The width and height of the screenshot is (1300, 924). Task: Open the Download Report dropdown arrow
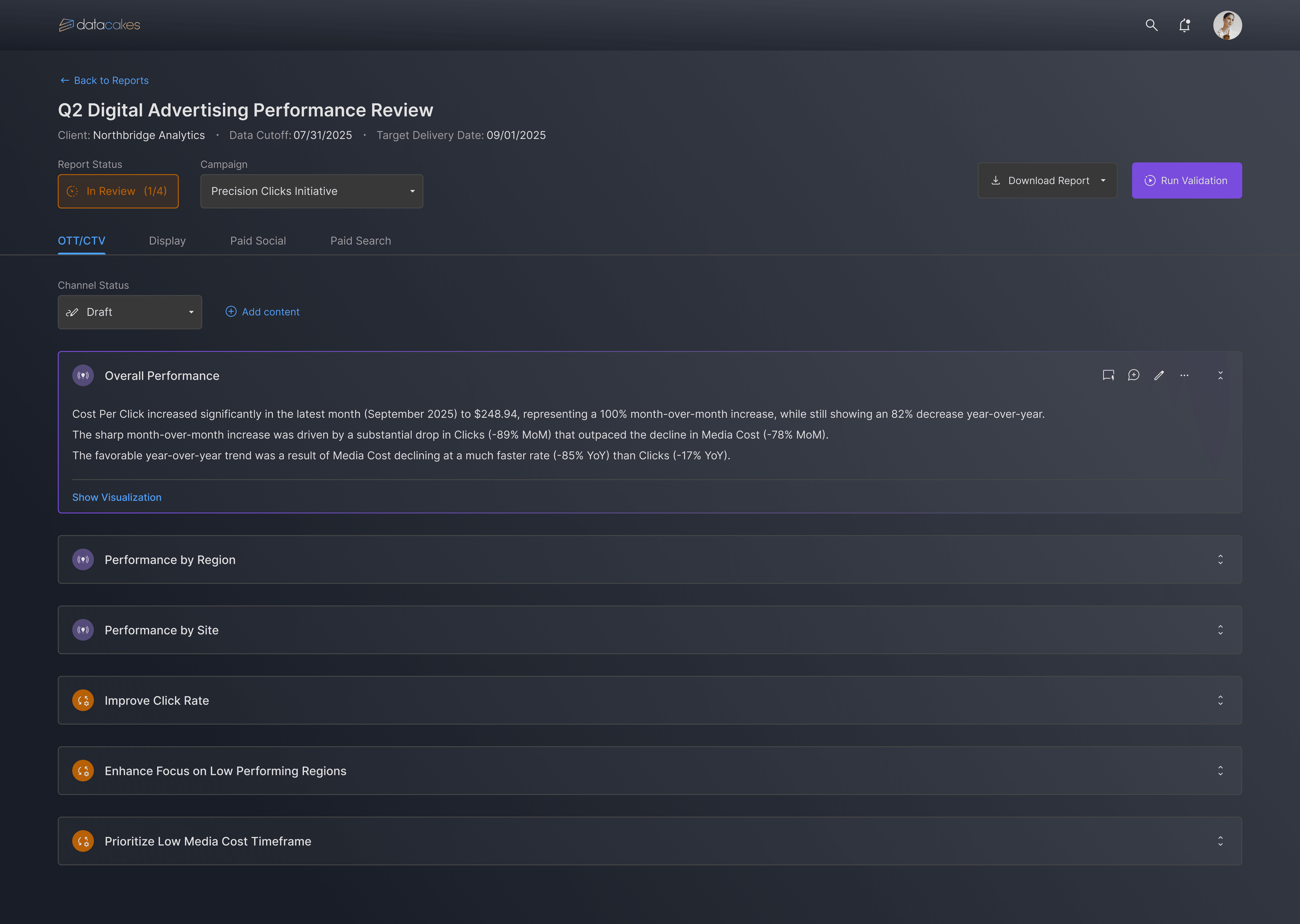1103,180
